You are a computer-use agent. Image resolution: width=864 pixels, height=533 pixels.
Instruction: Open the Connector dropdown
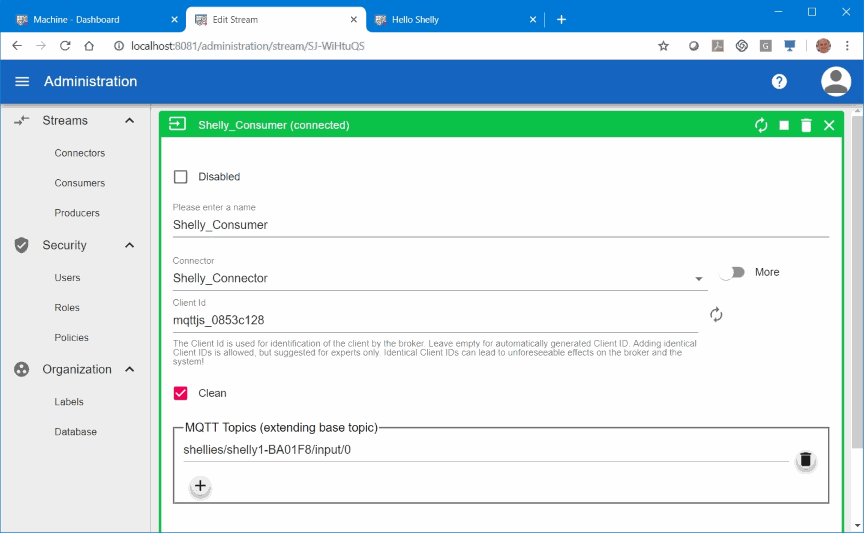click(440, 278)
